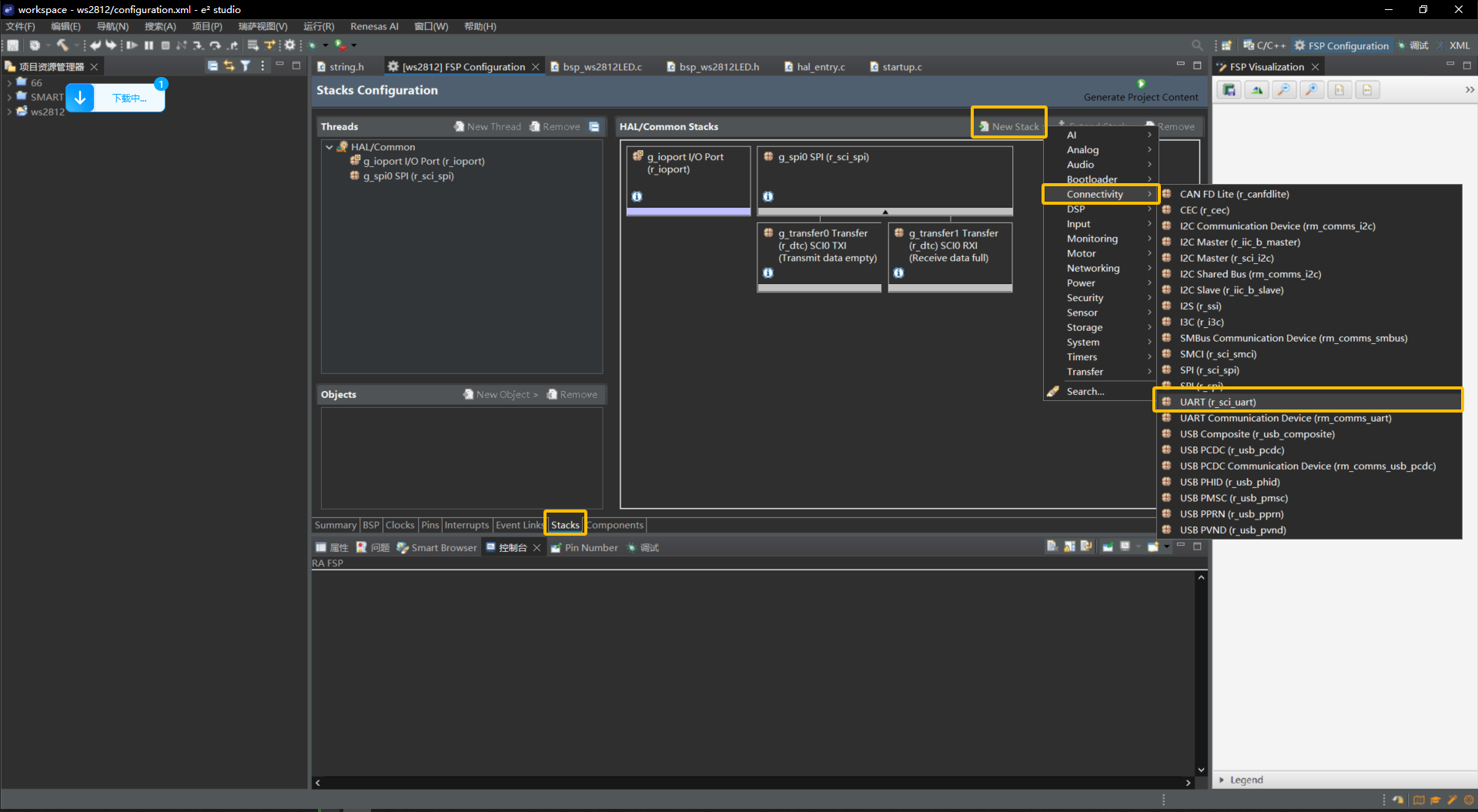
Task: Open the Analog submenu
Action: 1101,150
